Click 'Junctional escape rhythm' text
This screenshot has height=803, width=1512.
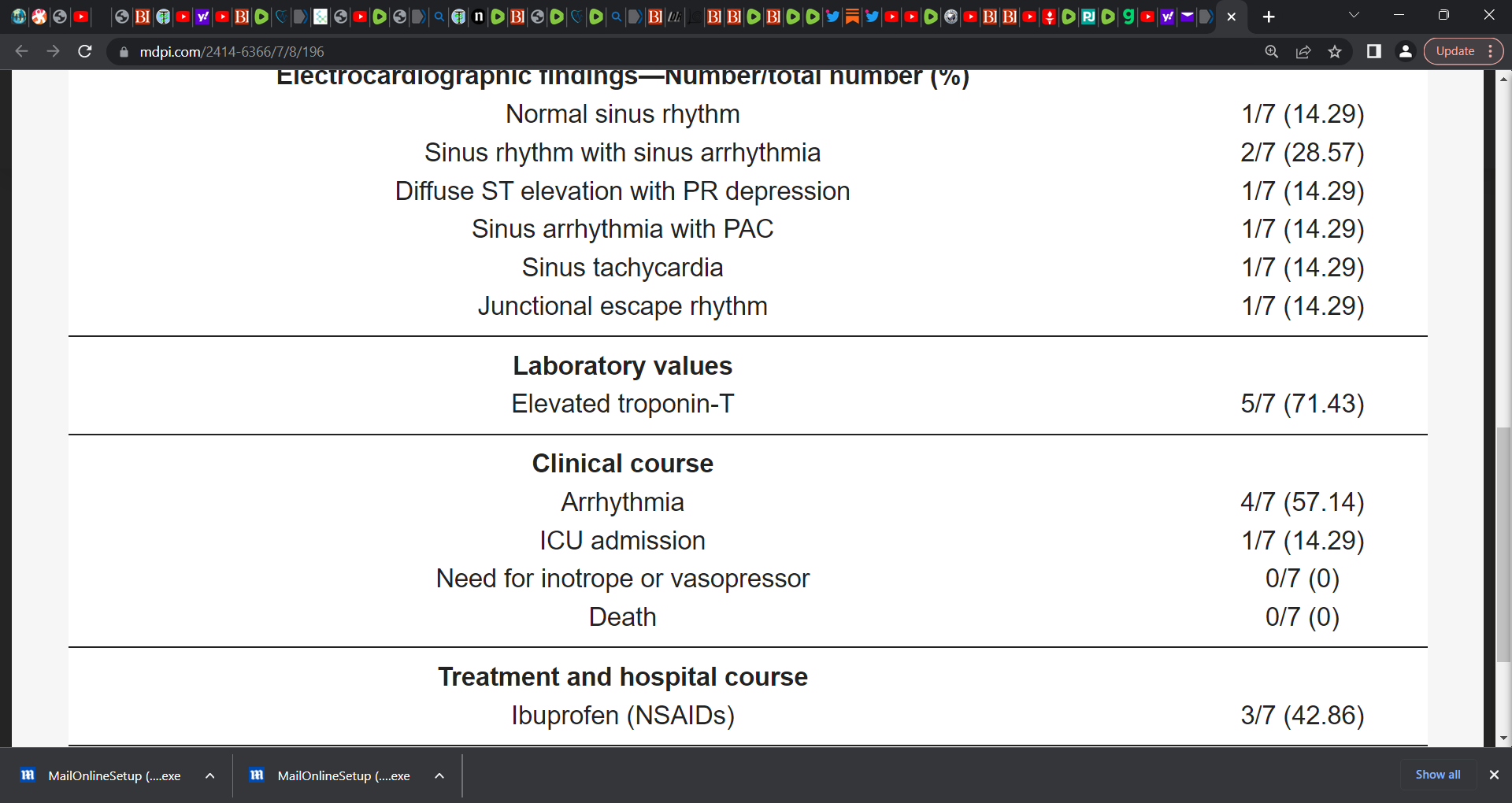click(622, 306)
